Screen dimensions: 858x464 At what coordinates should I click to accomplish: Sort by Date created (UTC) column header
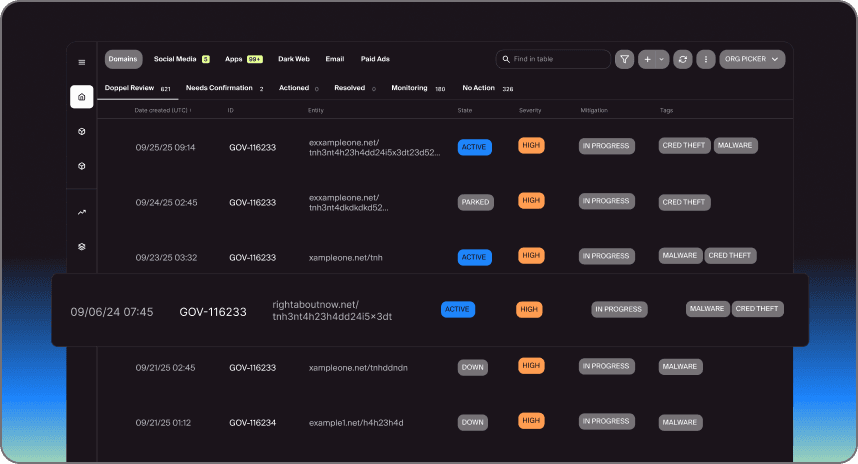click(x=162, y=110)
